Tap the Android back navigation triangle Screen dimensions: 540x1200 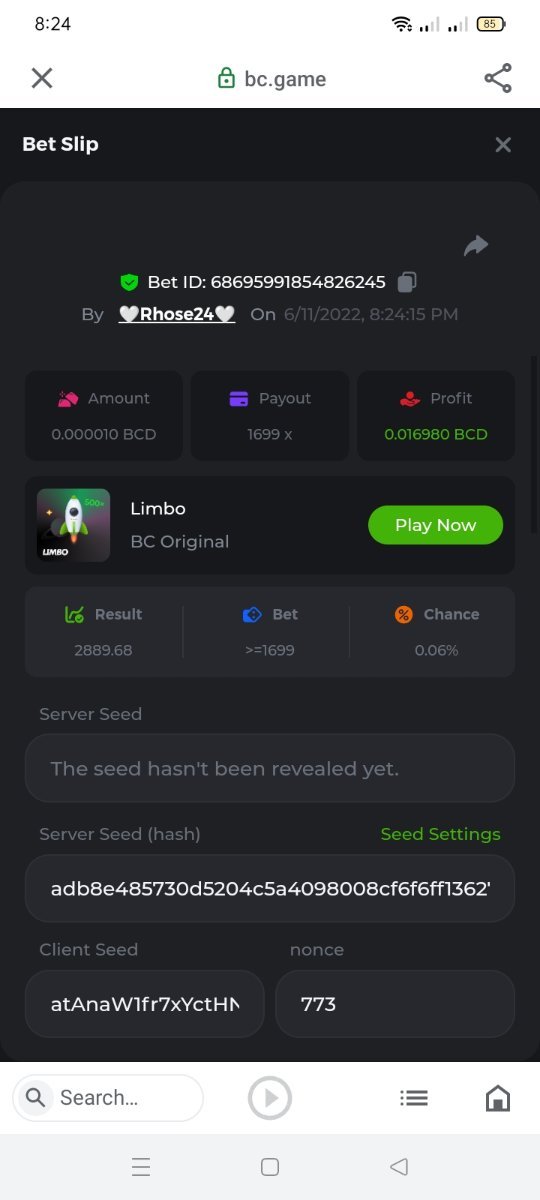click(399, 1167)
